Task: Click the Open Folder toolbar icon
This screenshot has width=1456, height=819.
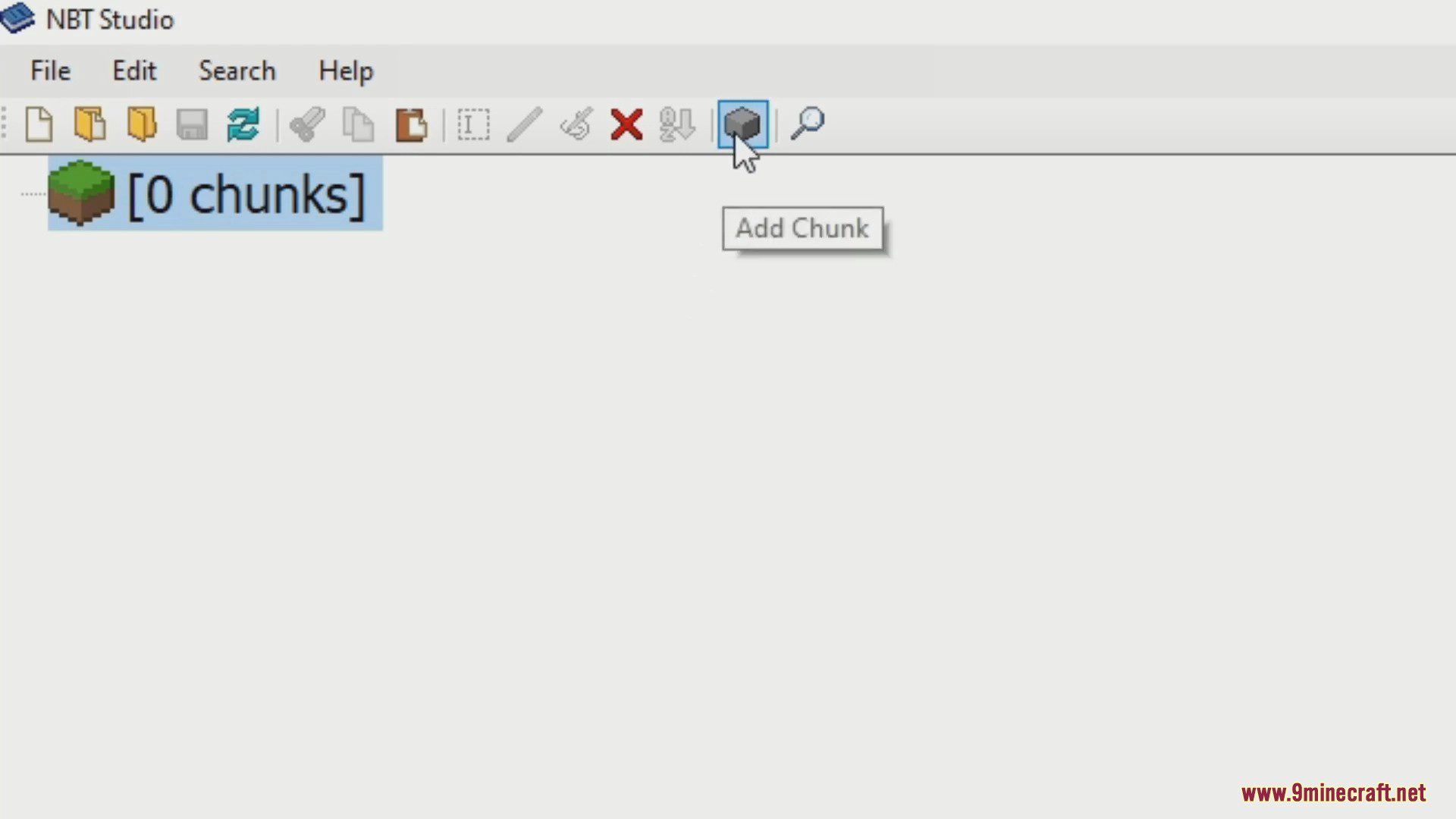Action: click(141, 124)
